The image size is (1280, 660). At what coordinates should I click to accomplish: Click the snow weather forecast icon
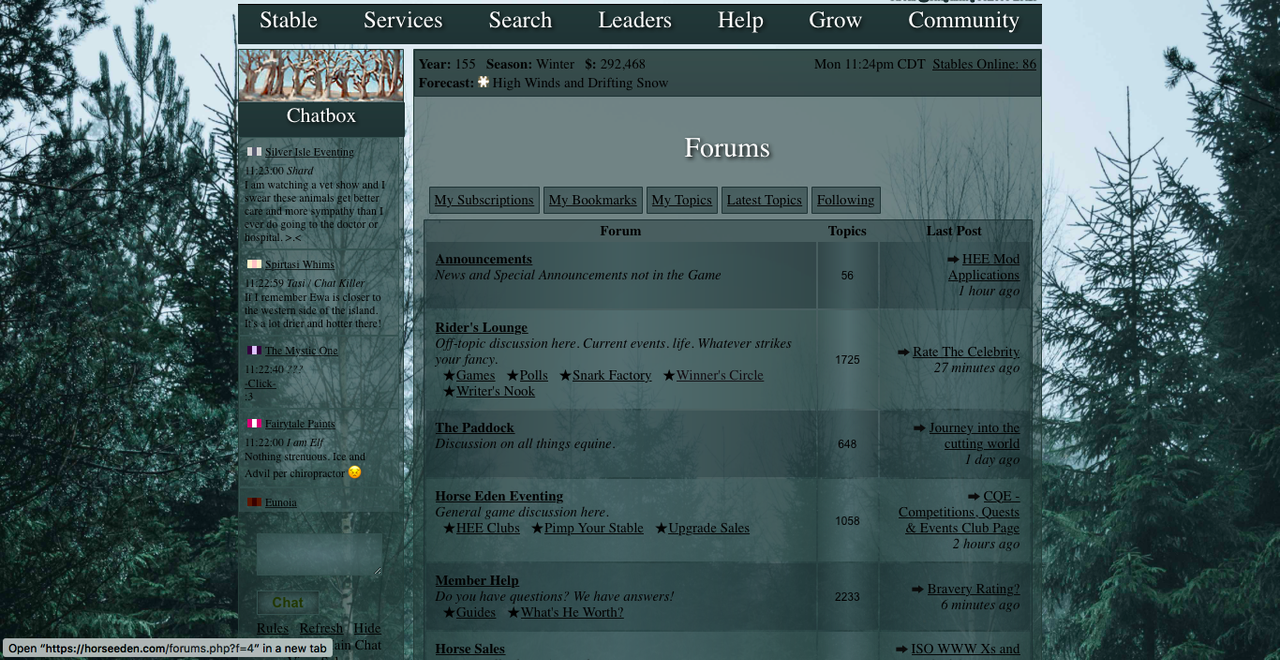[x=483, y=82]
